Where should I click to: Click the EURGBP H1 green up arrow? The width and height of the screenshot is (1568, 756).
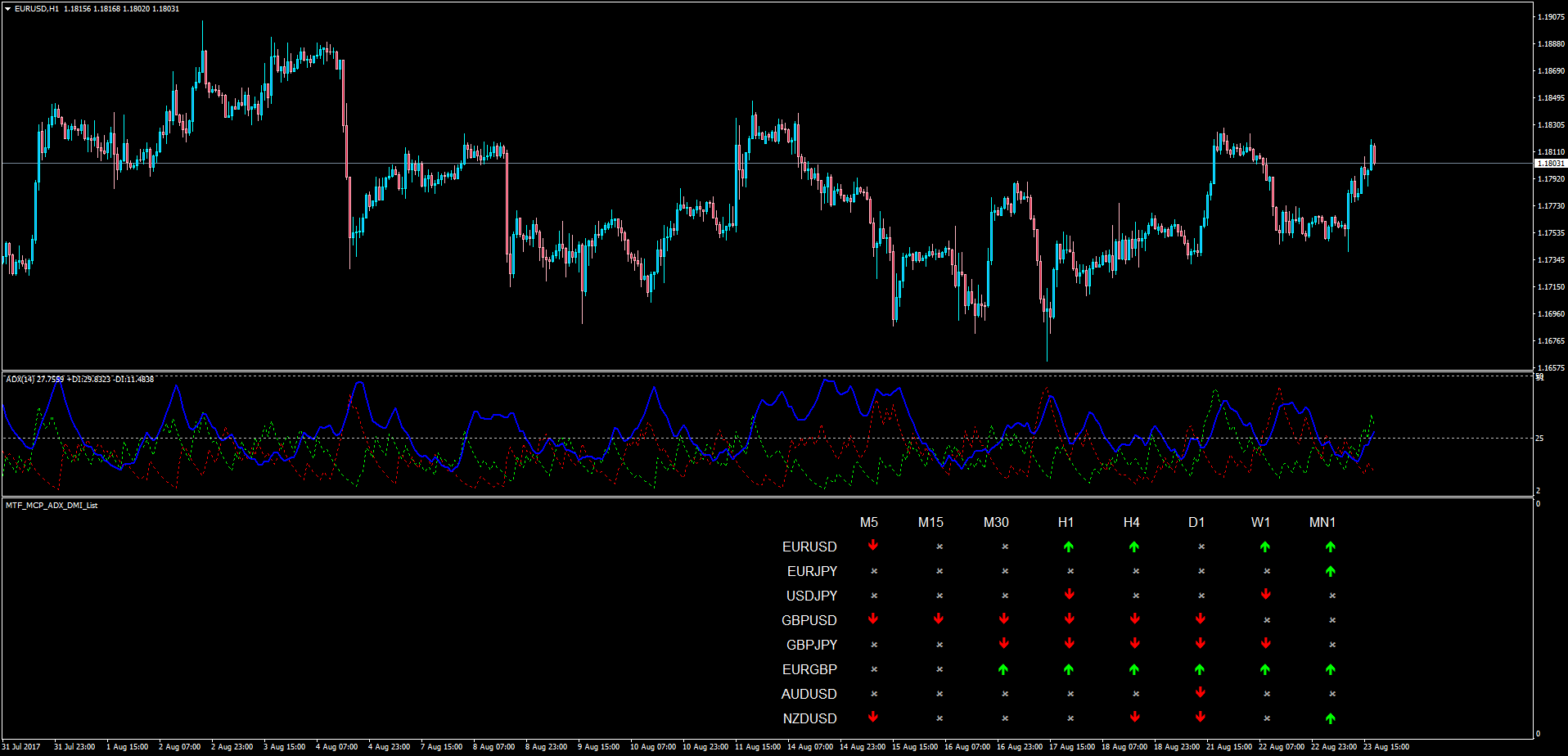(x=1069, y=669)
